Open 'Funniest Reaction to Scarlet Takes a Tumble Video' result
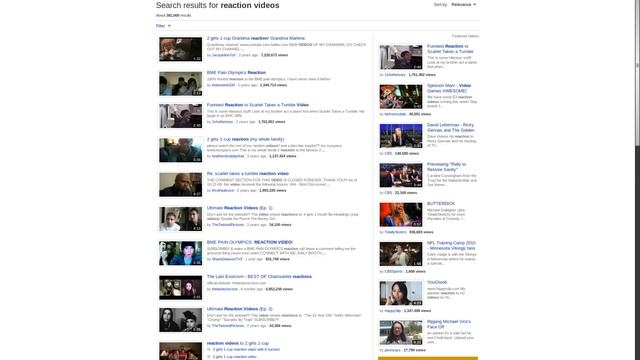This screenshot has height=360, width=640. [258, 105]
